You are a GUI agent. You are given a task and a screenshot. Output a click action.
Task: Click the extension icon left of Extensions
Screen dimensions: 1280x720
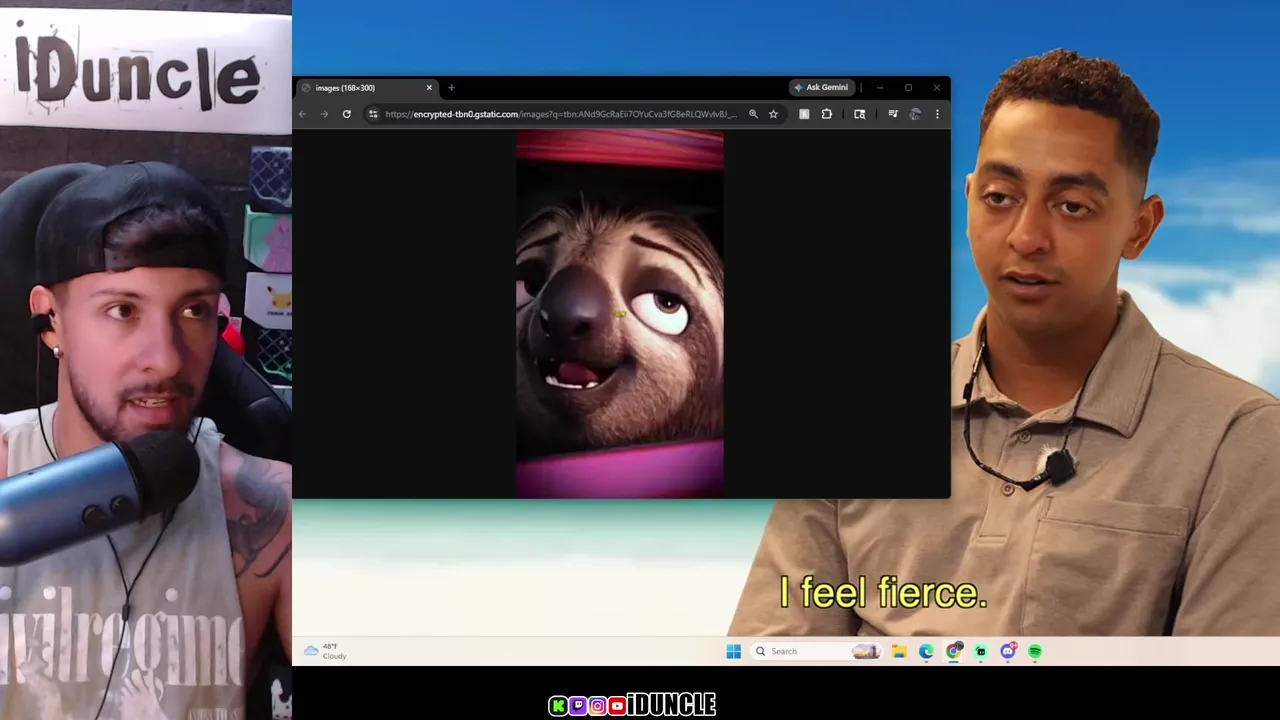(x=804, y=114)
